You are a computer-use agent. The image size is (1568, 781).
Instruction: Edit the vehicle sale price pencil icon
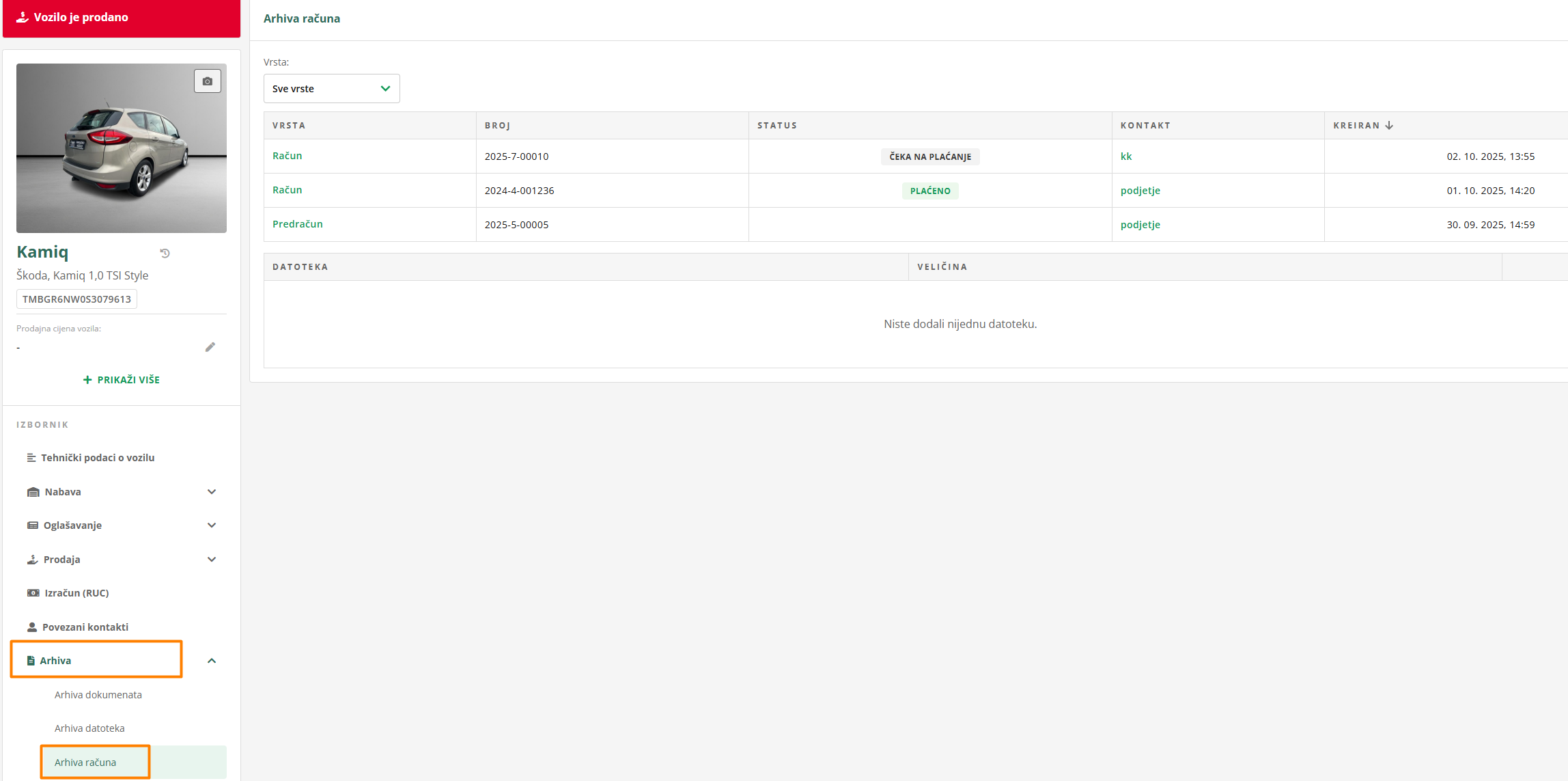[x=210, y=347]
